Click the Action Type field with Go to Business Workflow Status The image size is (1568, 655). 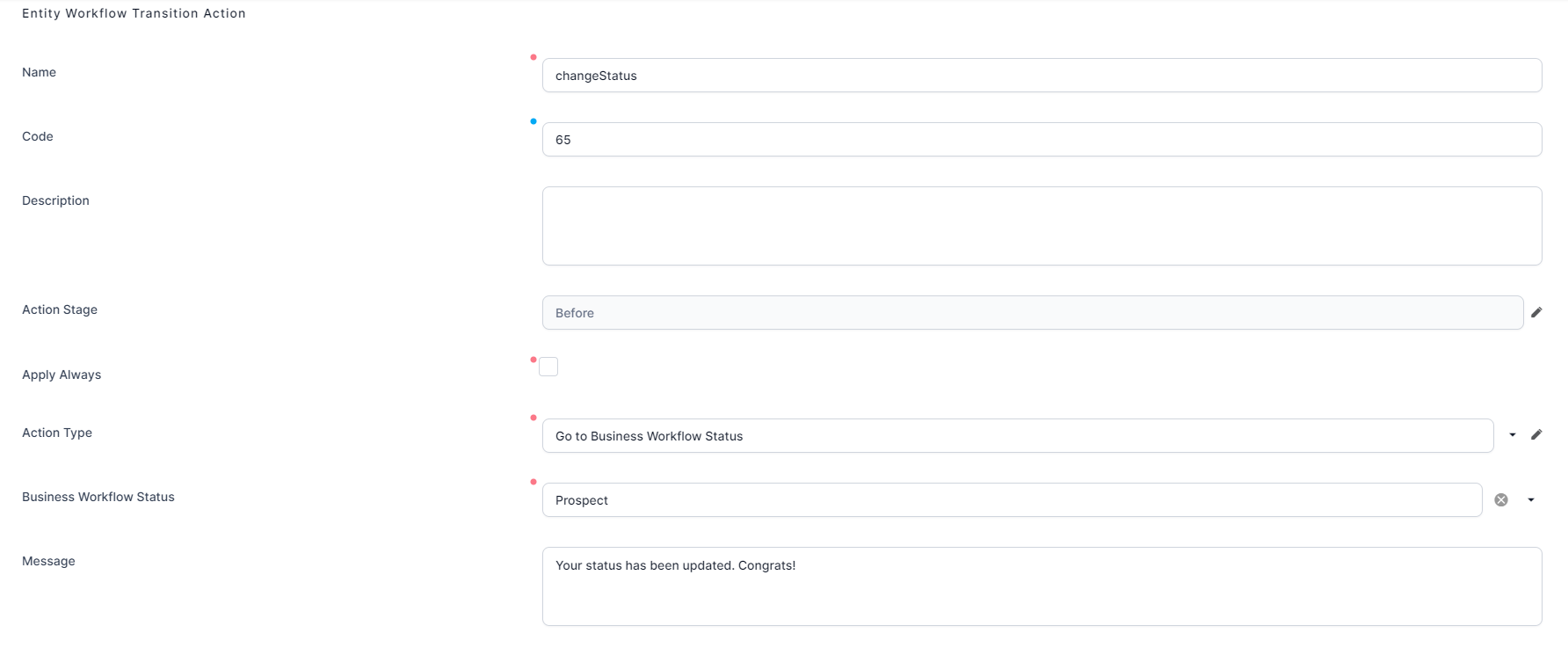pyautogui.click(x=1017, y=436)
